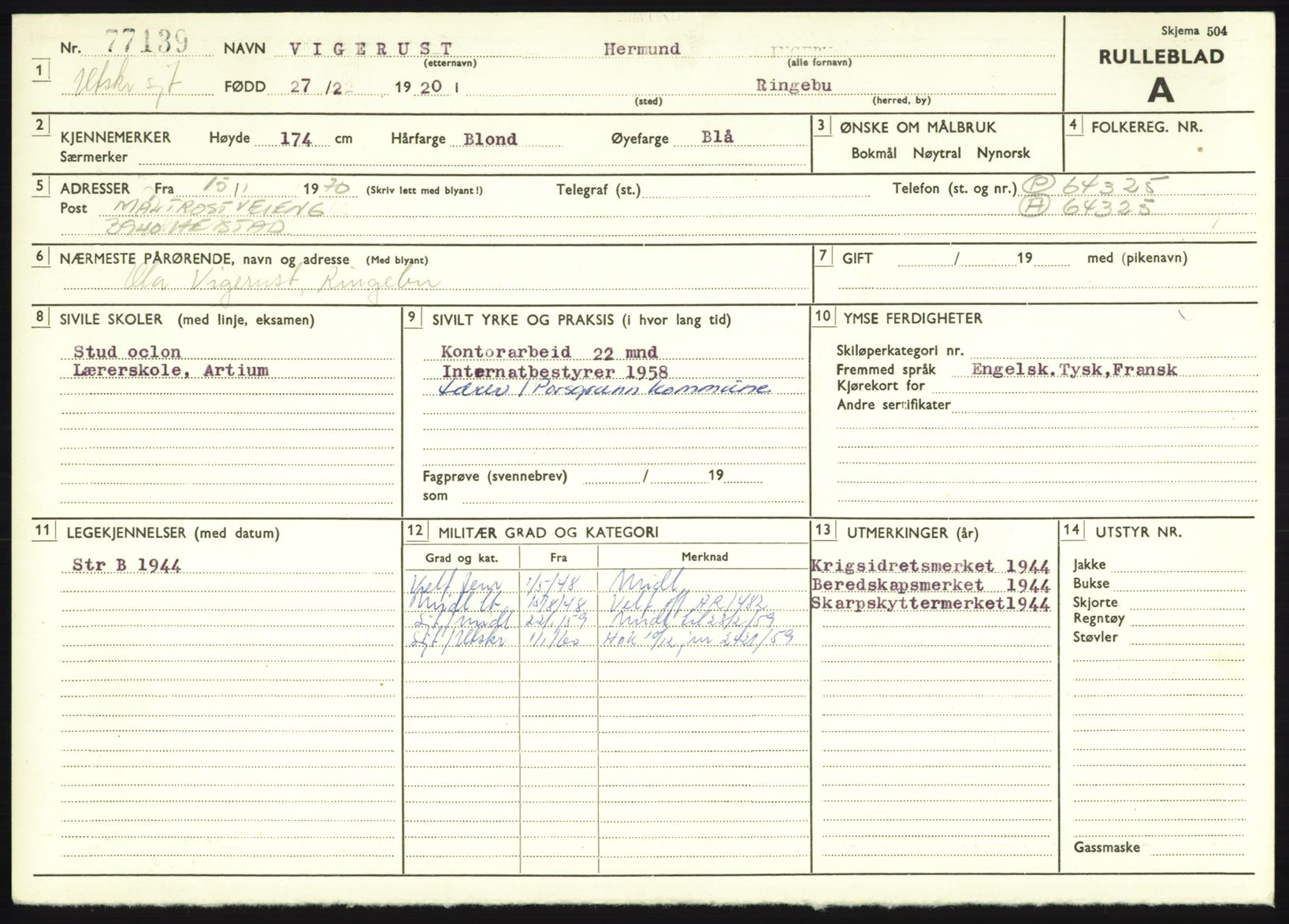Select the height value 174
Screen dimensions: 1289x924
tap(296, 139)
